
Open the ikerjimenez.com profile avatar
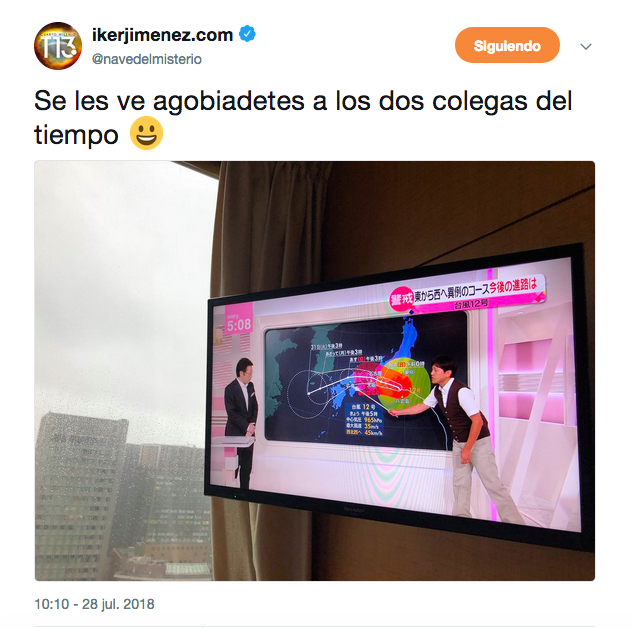(58, 46)
